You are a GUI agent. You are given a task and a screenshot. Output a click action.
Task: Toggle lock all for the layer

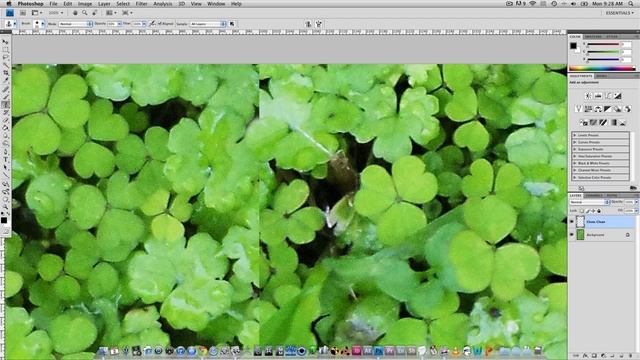pos(599,211)
